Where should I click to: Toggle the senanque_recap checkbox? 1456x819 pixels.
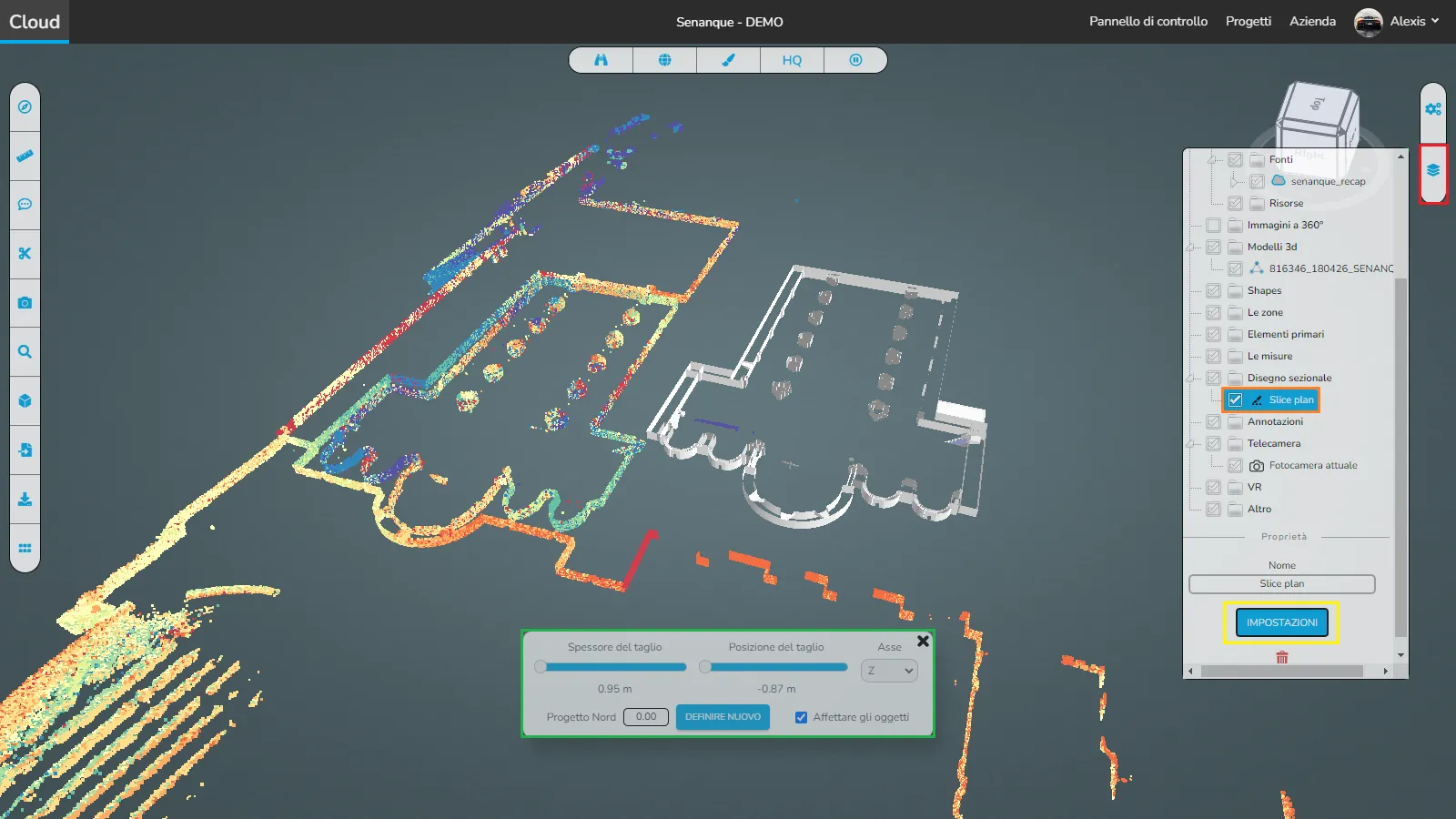coord(1257,181)
